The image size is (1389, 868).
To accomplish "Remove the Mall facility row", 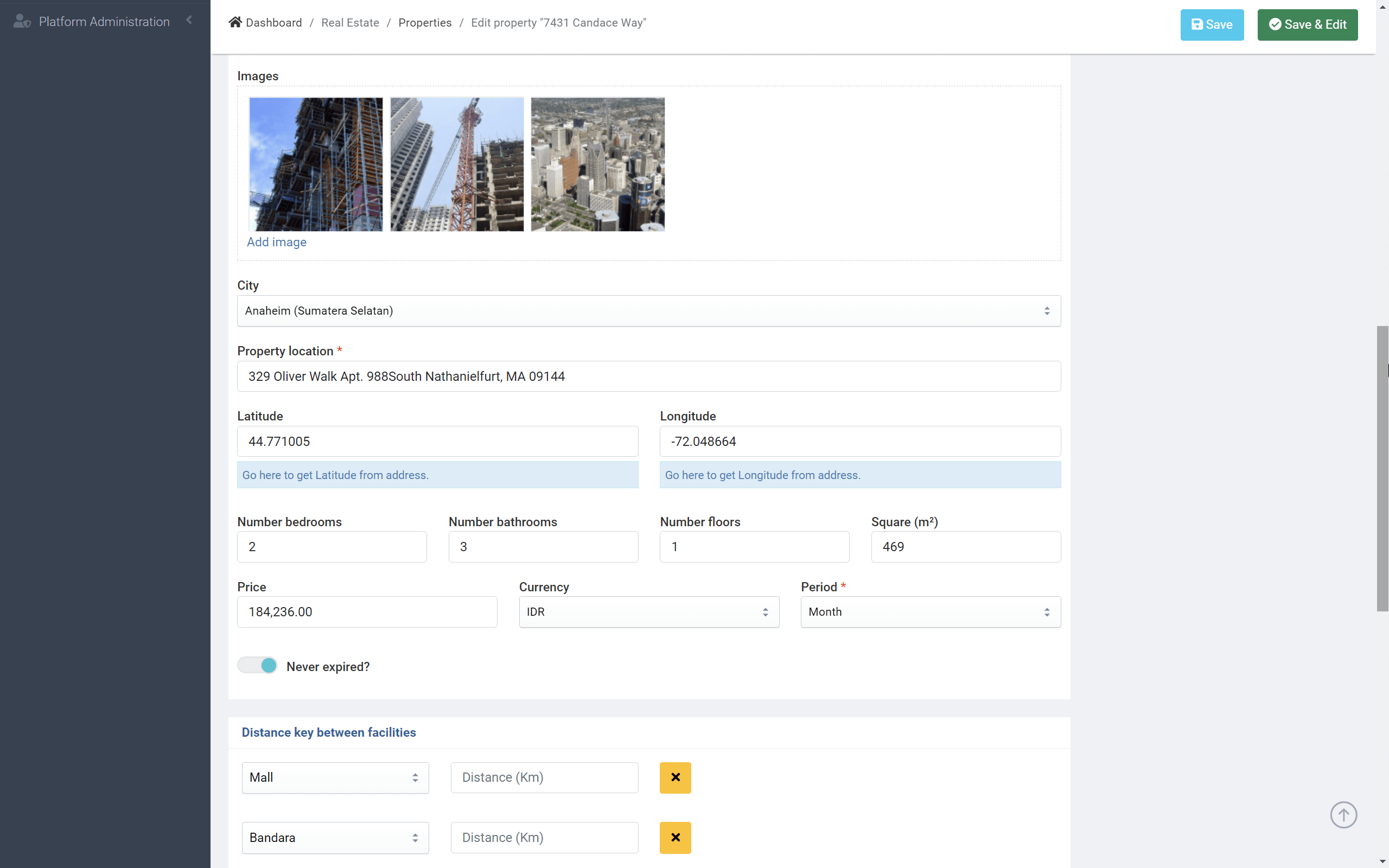I will point(675,777).
